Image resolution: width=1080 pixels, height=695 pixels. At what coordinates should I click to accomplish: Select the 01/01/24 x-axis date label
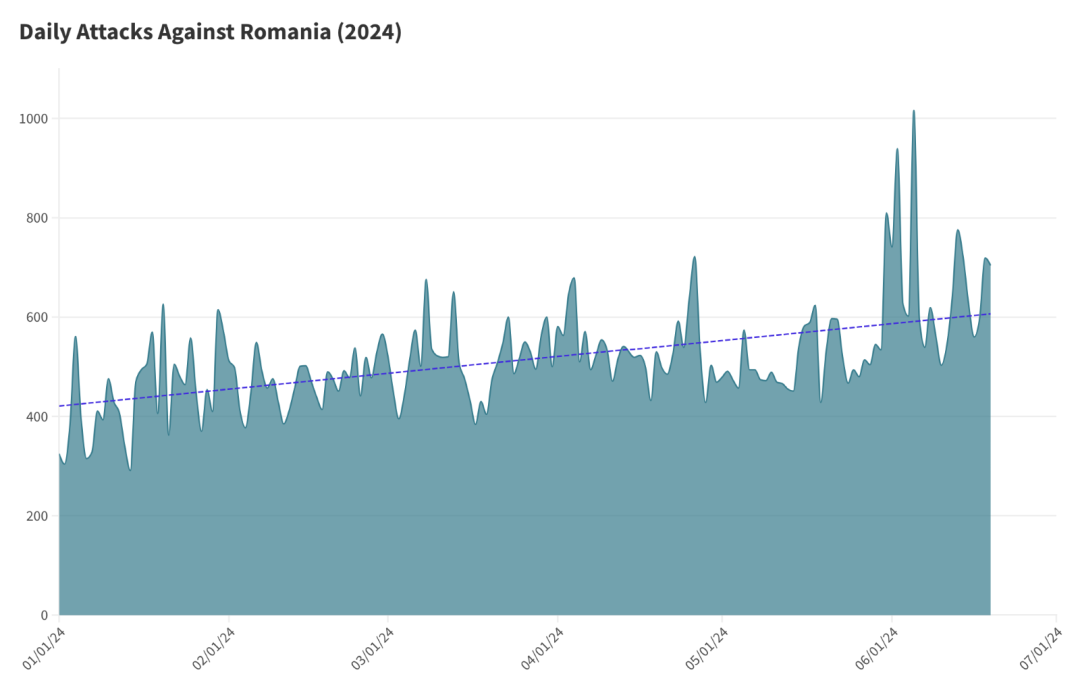[x=45, y=648]
